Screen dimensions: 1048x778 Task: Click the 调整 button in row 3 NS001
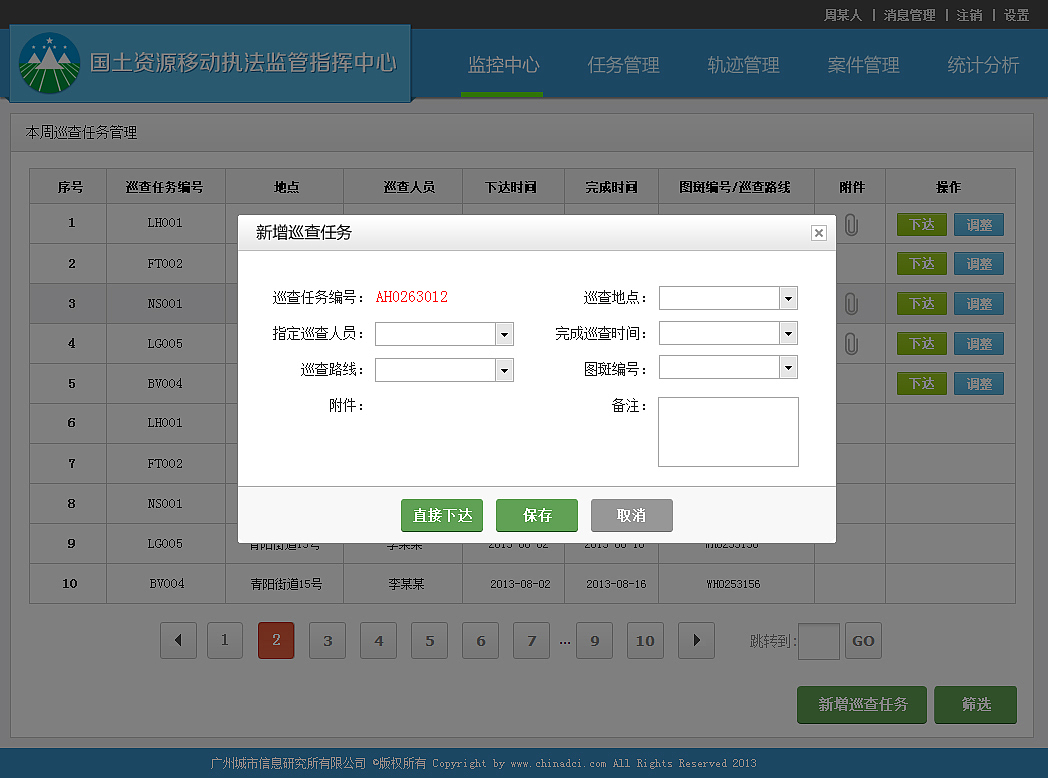[x=978, y=303]
